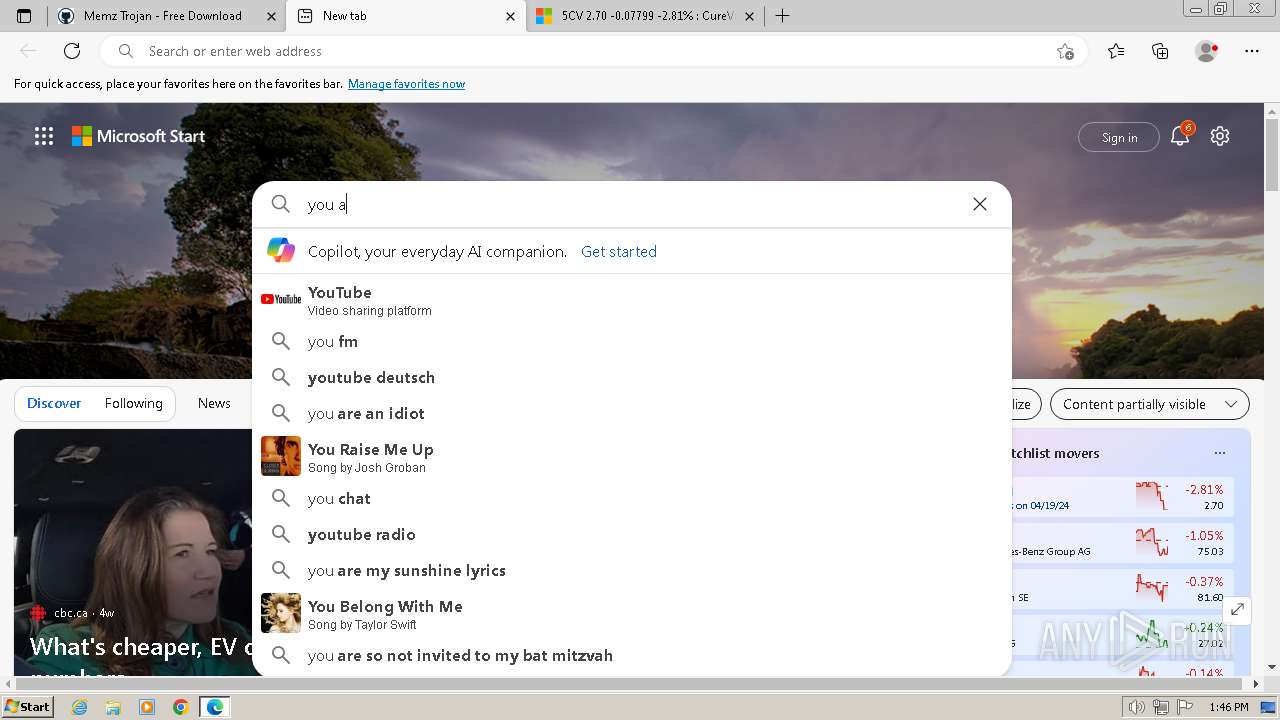Screen dimensions: 1280x720
Task: Open media player from taskbar
Action: click(147, 707)
